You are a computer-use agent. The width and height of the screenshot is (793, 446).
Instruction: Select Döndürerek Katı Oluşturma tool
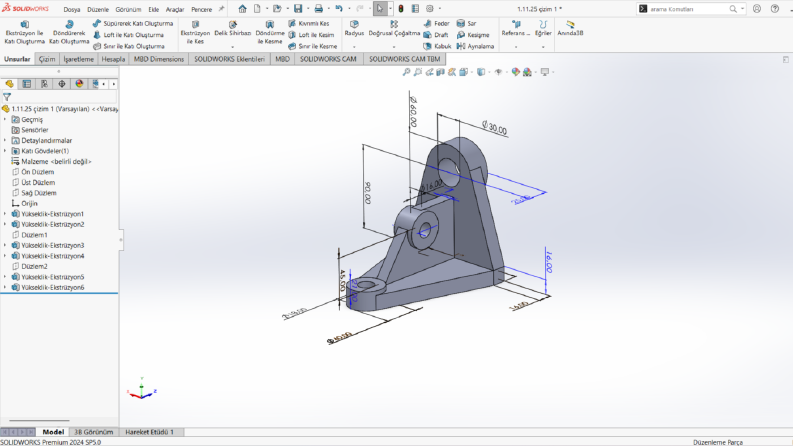(69, 32)
